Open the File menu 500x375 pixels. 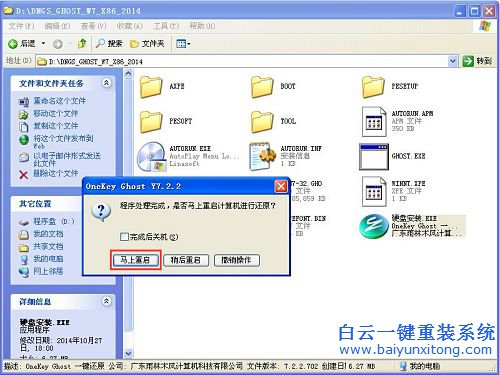(21, 26)
